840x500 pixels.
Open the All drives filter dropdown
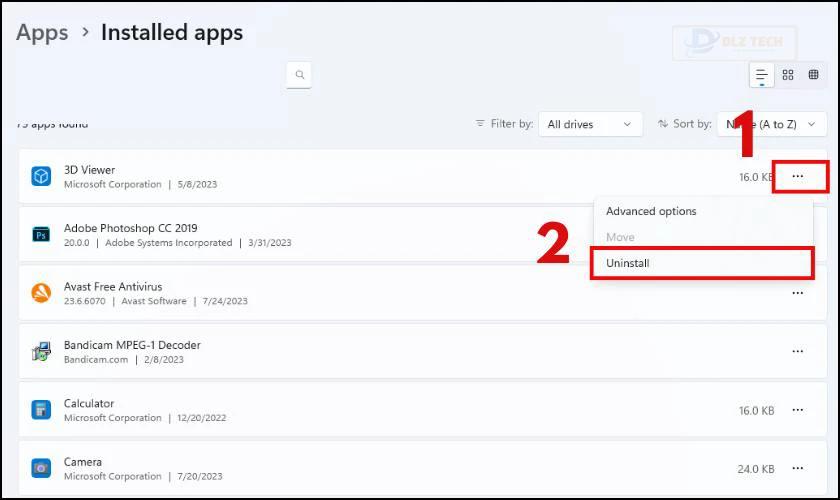(590, 124)
